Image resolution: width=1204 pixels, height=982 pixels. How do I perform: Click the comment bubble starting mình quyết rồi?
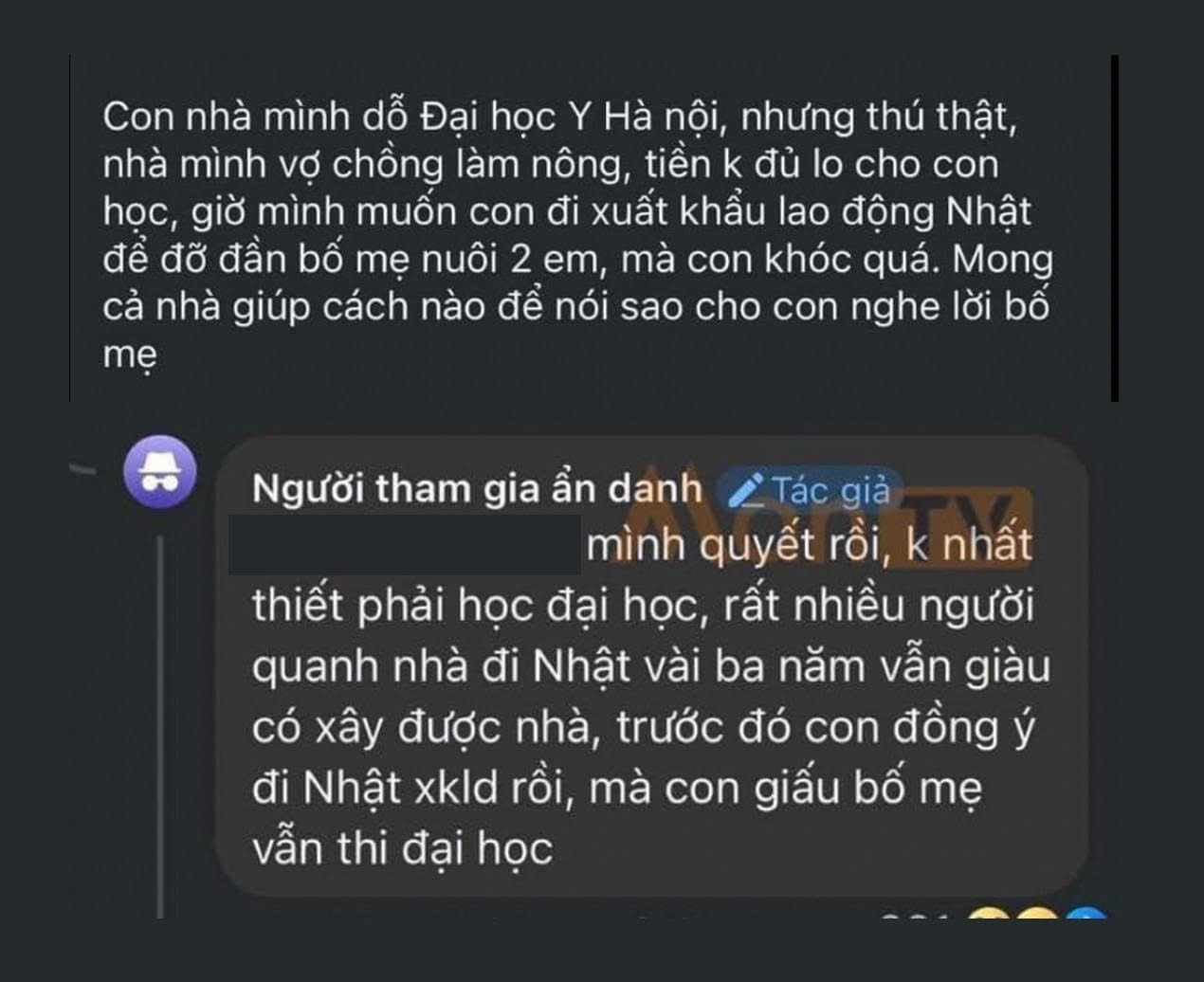click(x=651, y=666)
